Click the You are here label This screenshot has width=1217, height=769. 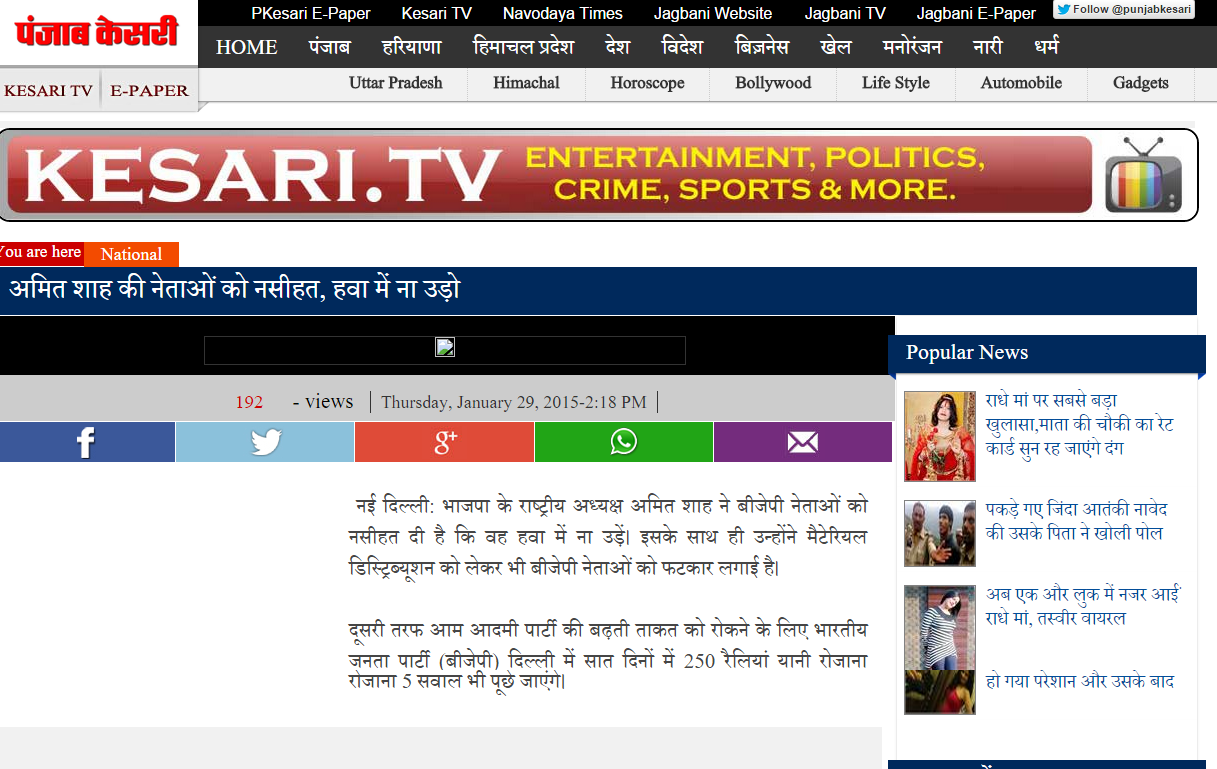(x=40, y=252)
